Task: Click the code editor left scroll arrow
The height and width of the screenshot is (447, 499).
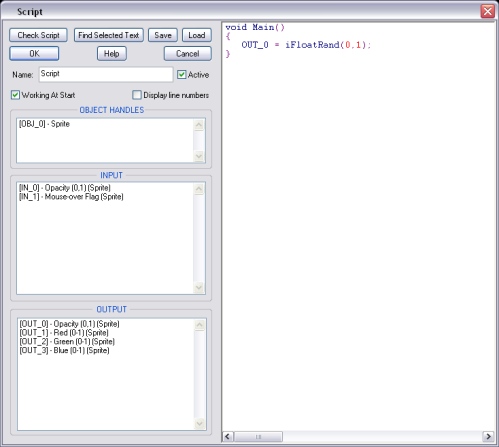Action: pos(228,436)
